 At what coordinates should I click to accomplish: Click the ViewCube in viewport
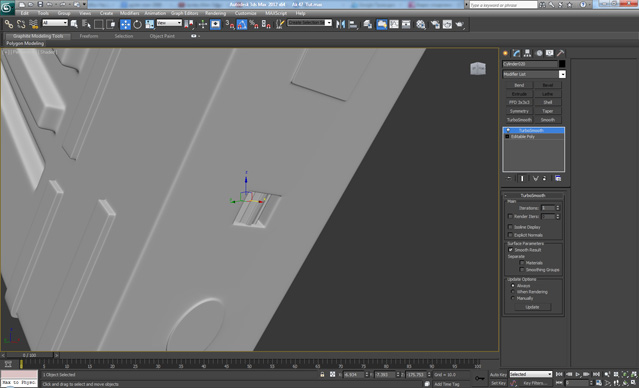tap(478, 68)
